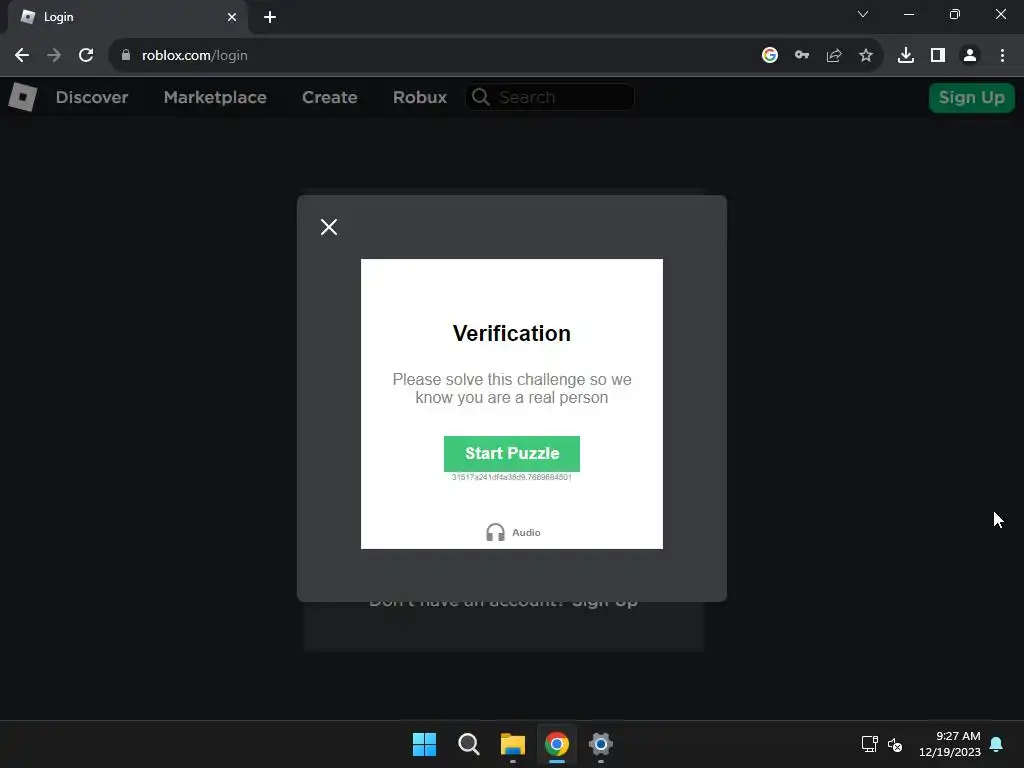Open the Chrome profile icon
This screenshot has width=1024, height=768.
click(x=970, y=56)
